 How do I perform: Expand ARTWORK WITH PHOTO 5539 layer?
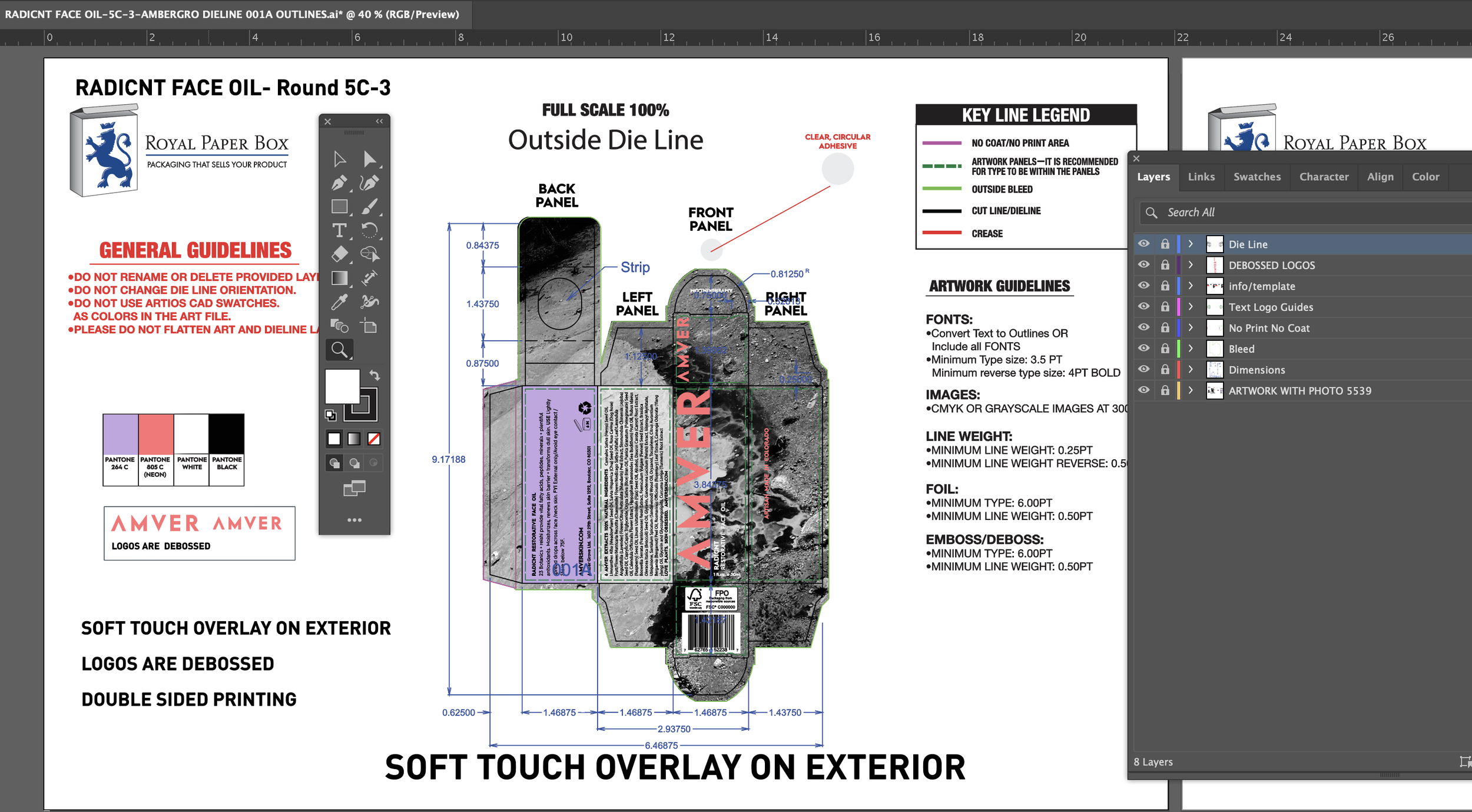coord(1191,390)
